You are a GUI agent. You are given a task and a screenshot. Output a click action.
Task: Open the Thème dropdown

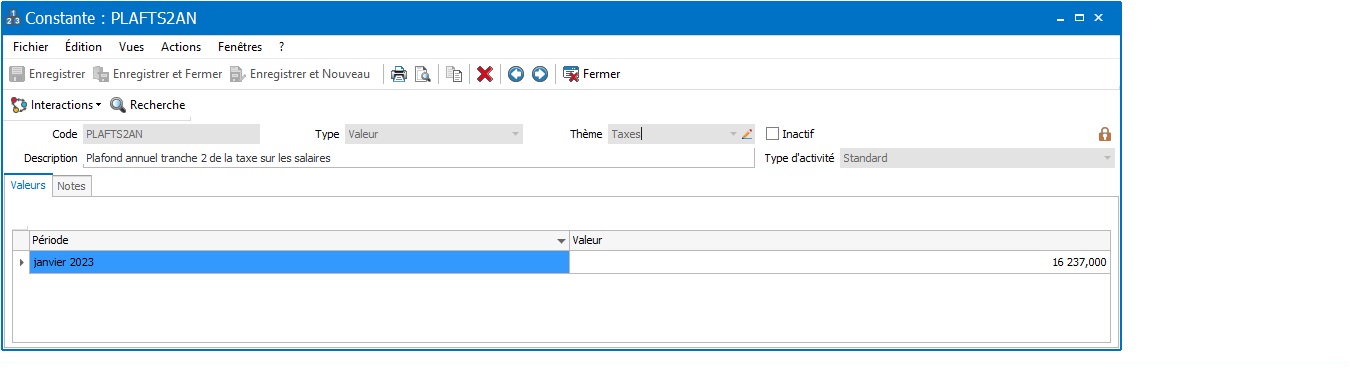pos(733,134)
